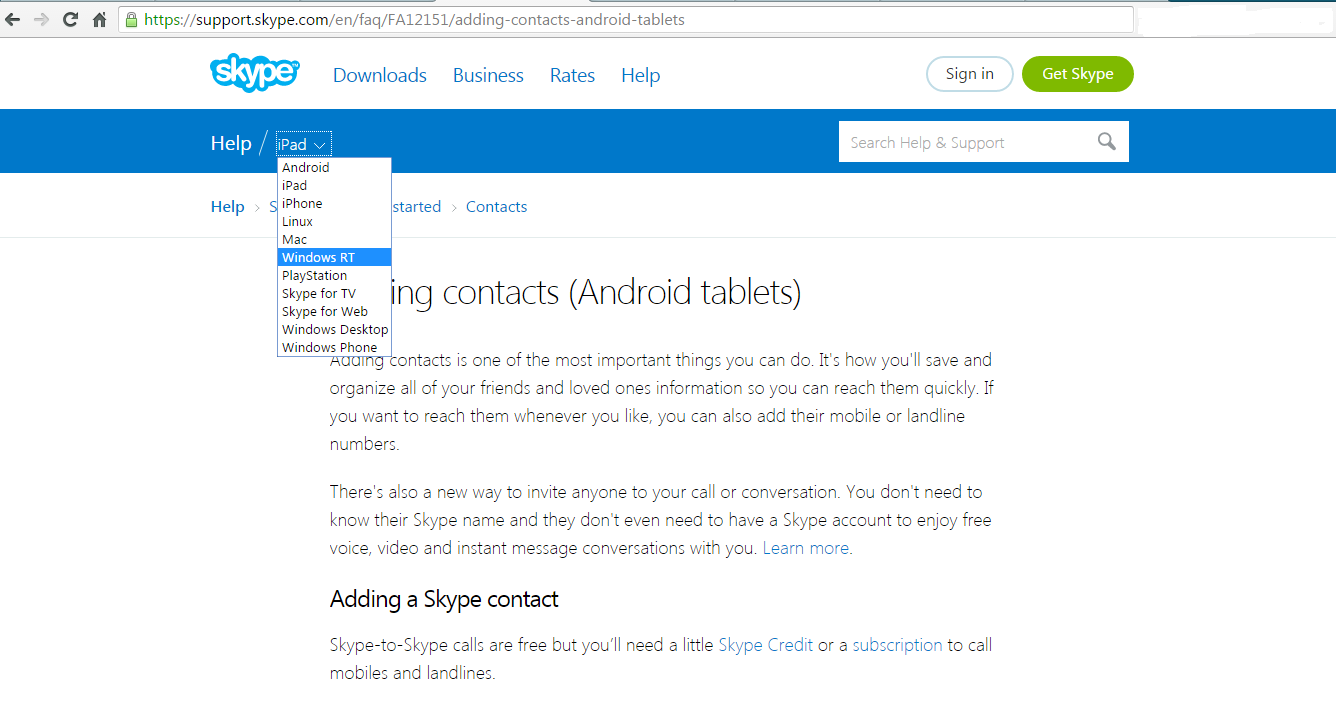
Task: Select Skype for TV option
Action: coord(334,294)
